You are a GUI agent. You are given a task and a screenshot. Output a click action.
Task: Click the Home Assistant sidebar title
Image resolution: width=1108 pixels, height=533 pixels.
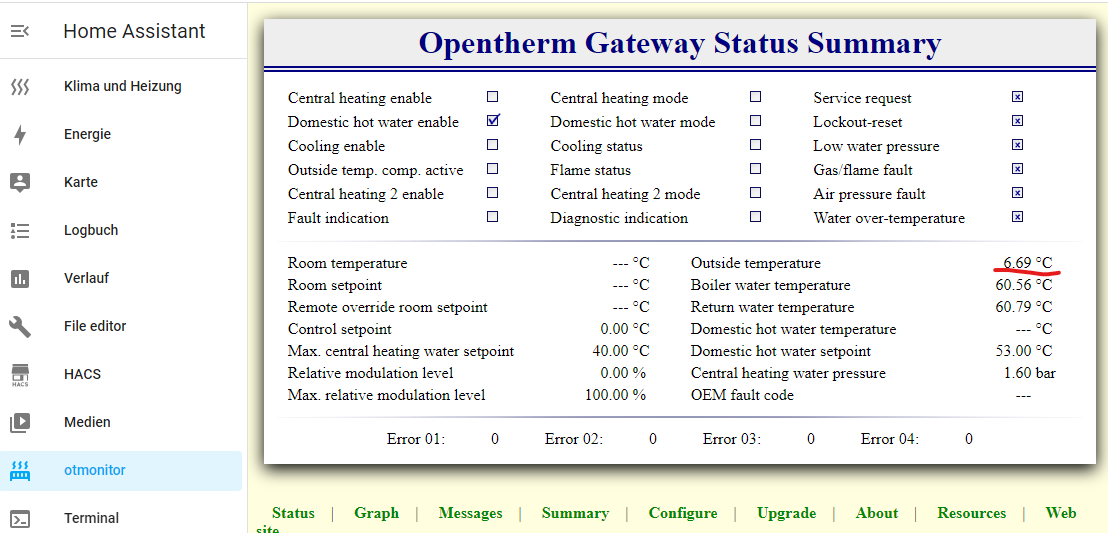[x=134, y=31]
